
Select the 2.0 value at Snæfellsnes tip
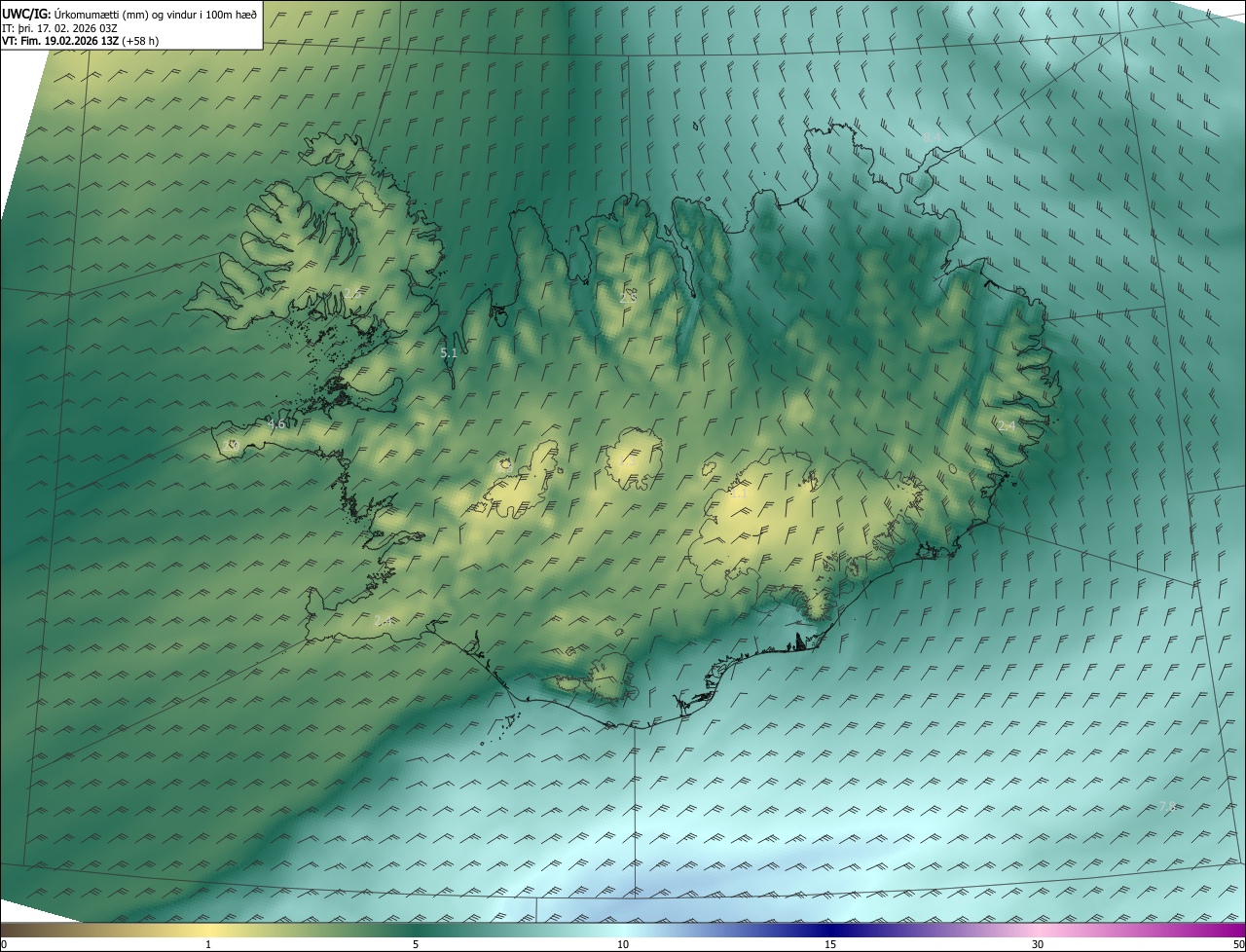pos(231,445)
